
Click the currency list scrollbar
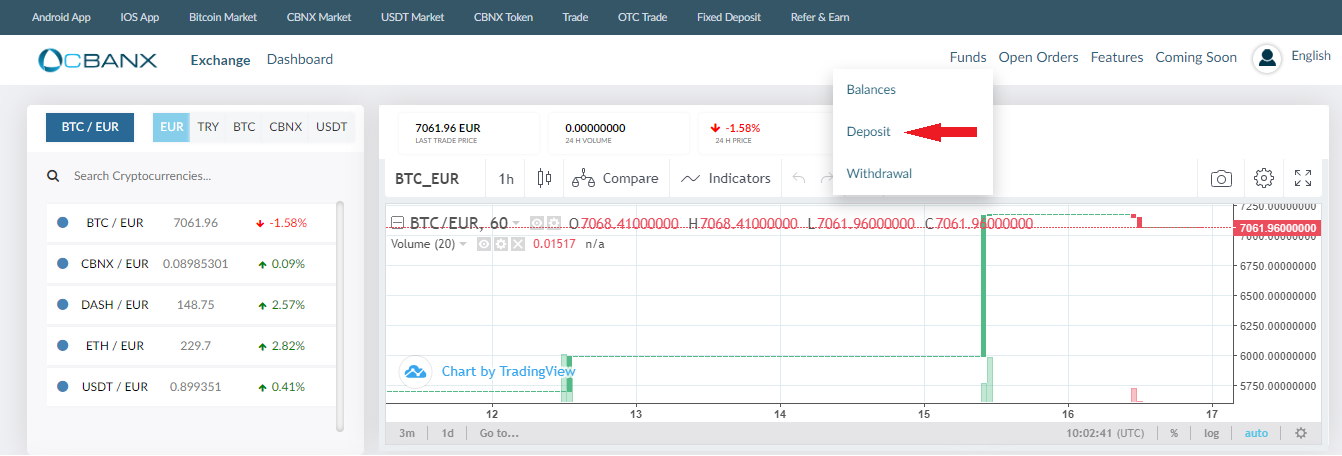click(x=340, y=315)
